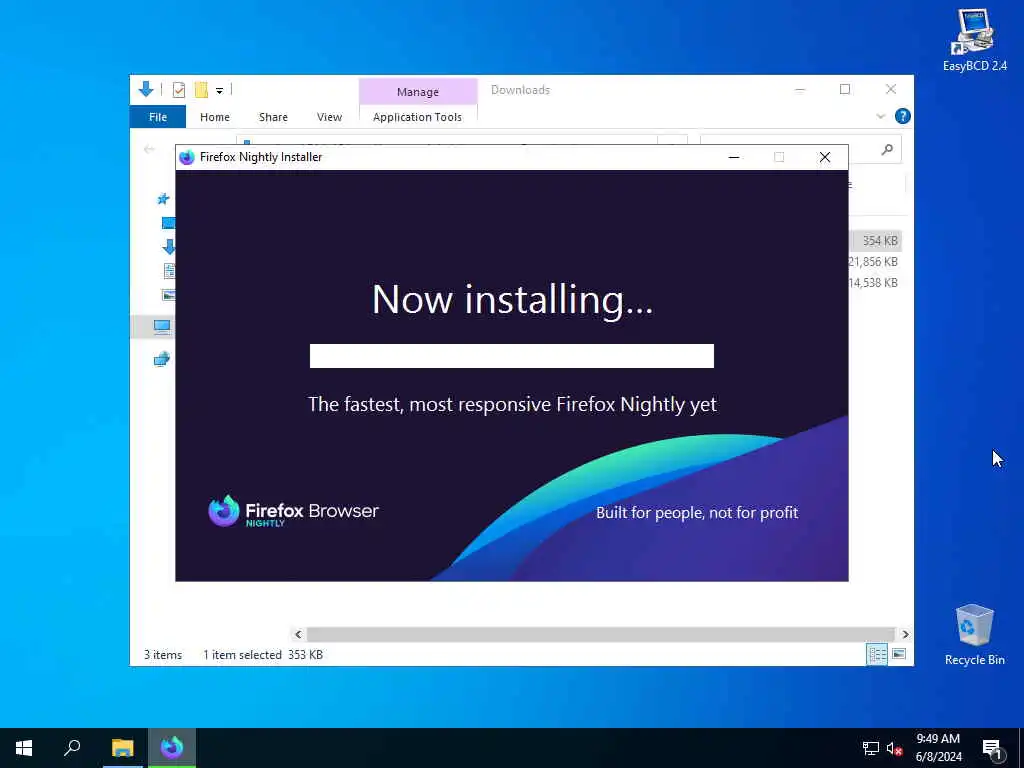Click the New Folder quick access icon
The image size is (1024, 768).
coord(201,89)
